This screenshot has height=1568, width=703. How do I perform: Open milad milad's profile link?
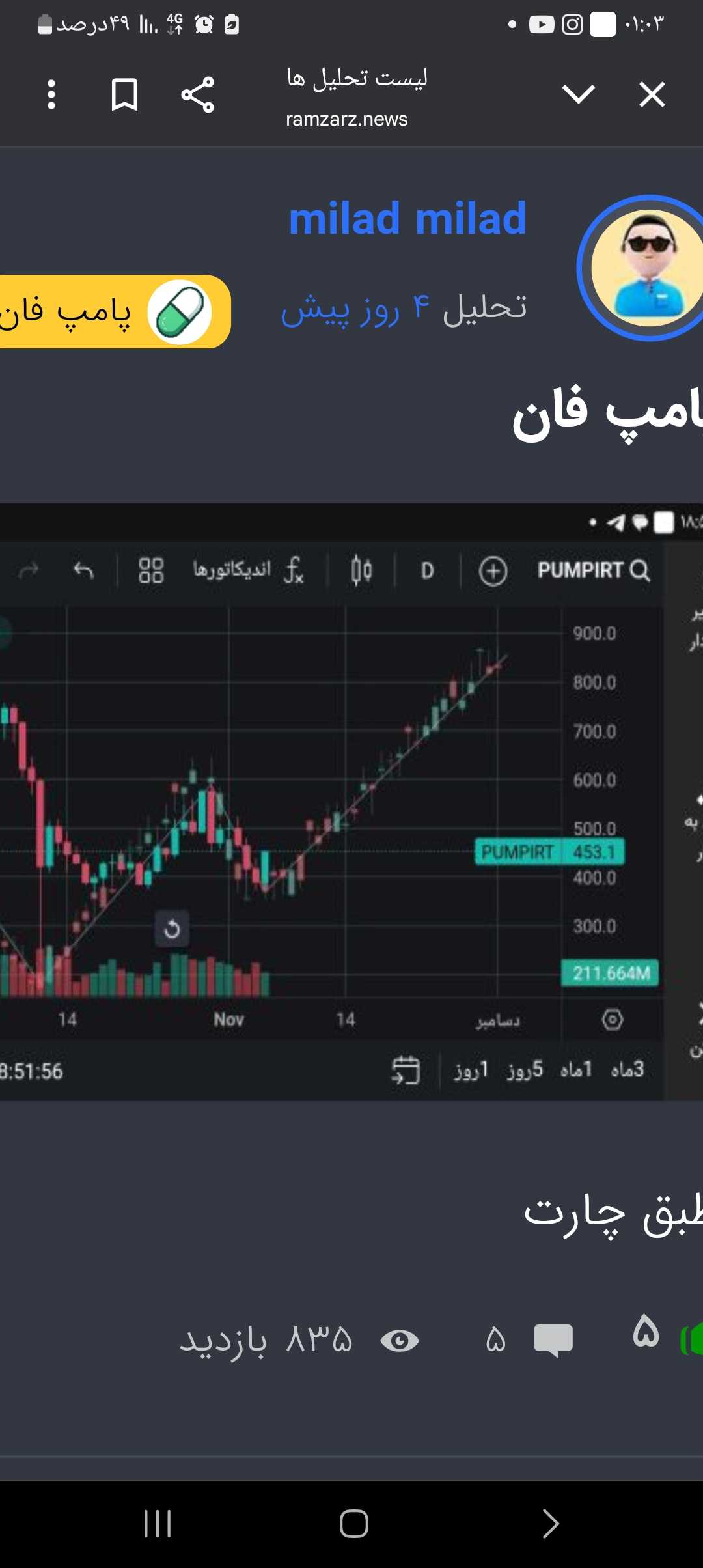pos(407,219)
